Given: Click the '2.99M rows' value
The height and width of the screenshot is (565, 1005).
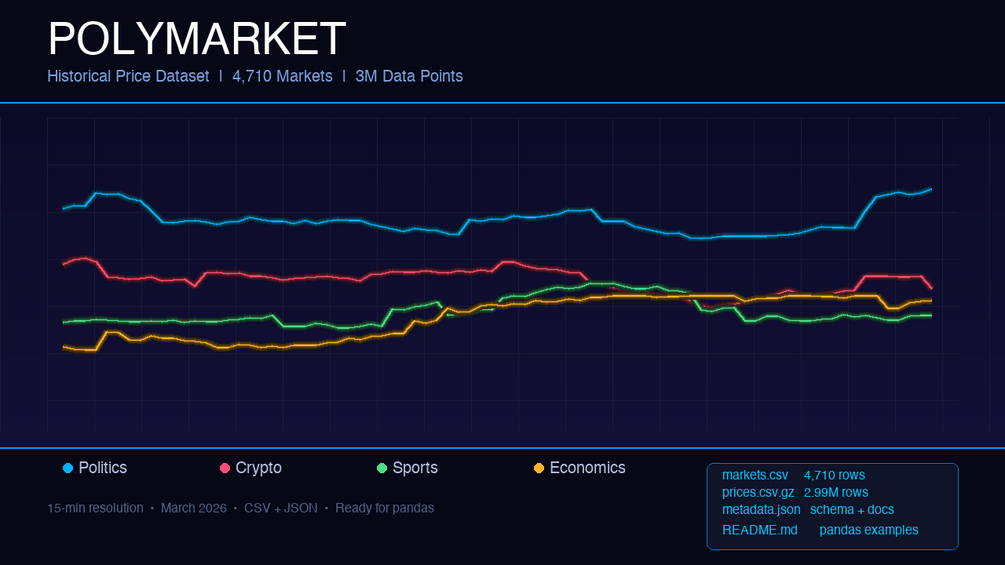Looking at the screenshot, I should coord(836,493).
